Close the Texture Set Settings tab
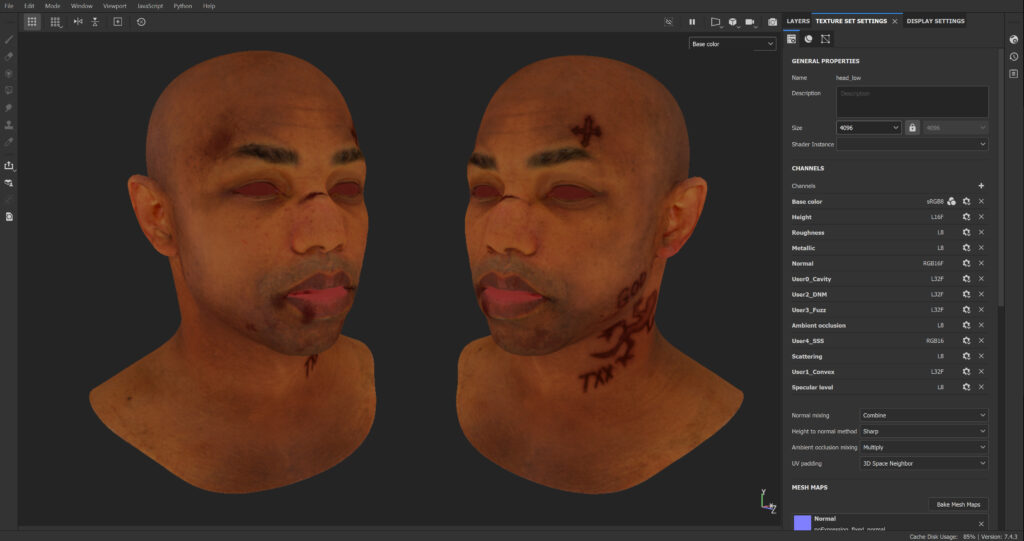The width and height of the screenshot is (1024, 541). pos(895,22)
